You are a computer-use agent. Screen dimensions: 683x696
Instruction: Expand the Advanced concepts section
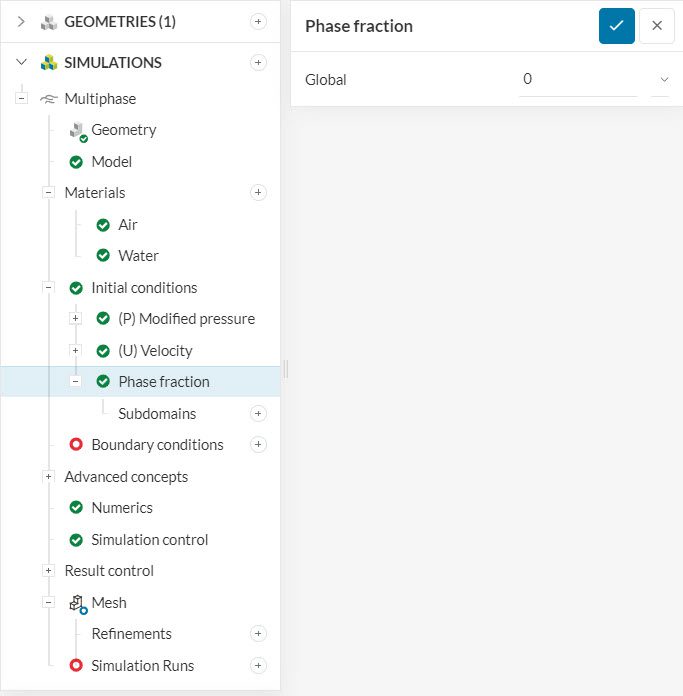pos(48,477)
